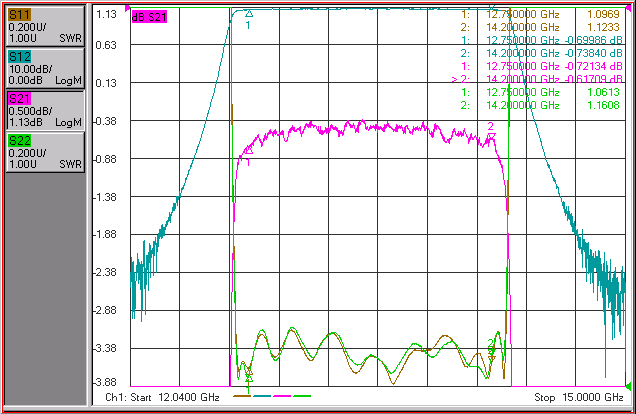Click marker 1 triangle on teal S12 trace

coord(249,14)
